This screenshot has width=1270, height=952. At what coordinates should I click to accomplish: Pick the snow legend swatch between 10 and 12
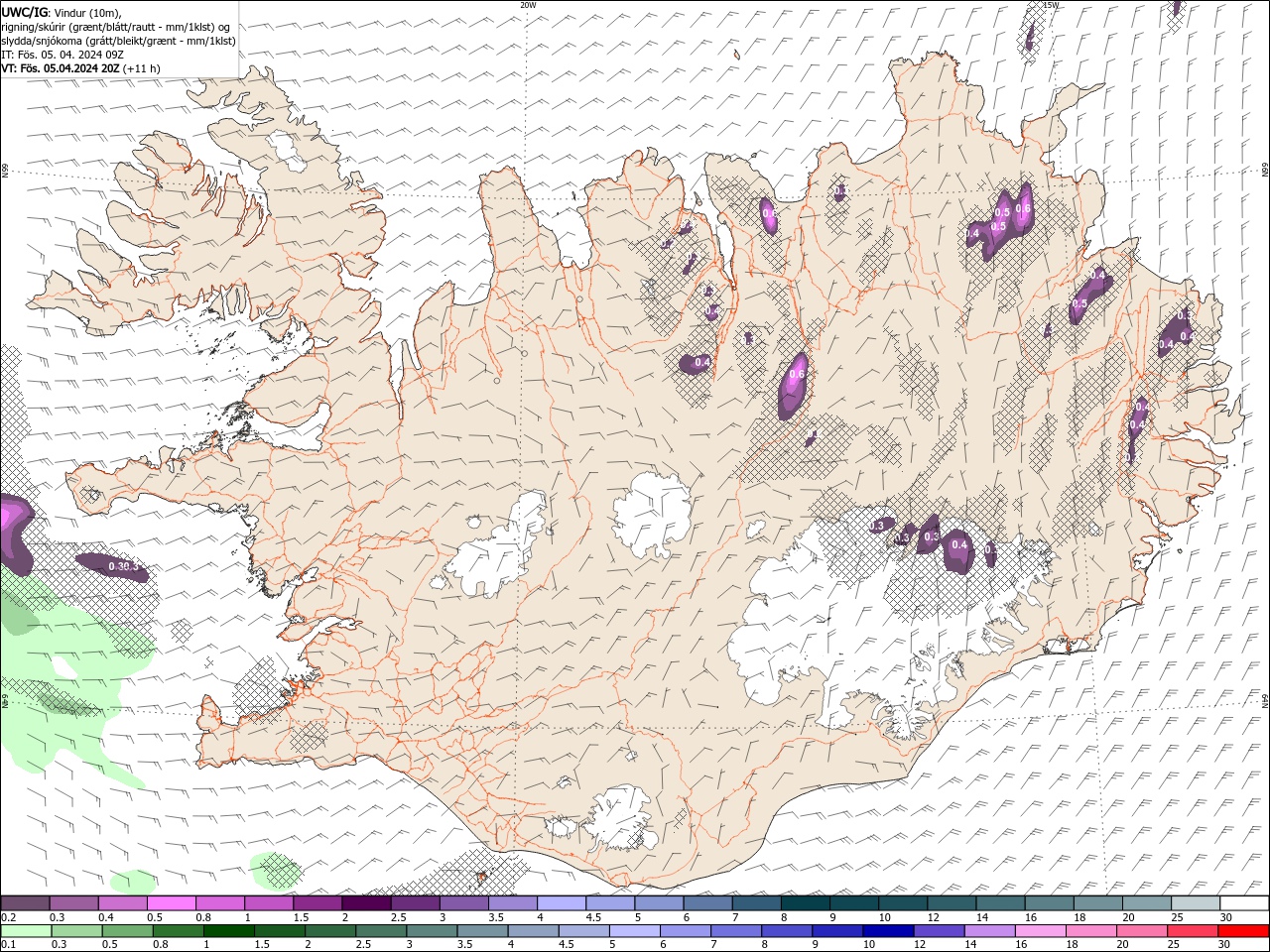coord(901,903)
